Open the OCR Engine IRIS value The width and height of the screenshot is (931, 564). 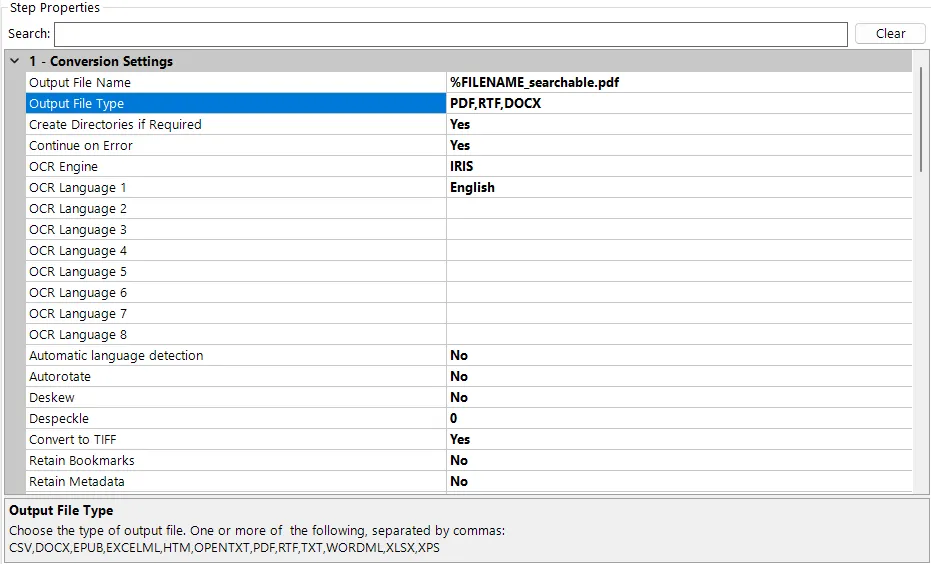click(679, 167)
